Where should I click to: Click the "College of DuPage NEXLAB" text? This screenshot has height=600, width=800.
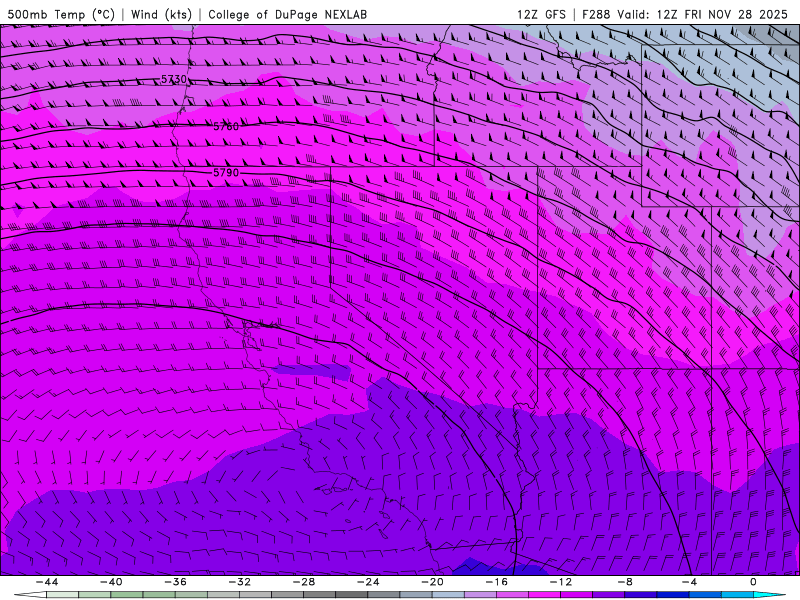click(x=287, y=14)
